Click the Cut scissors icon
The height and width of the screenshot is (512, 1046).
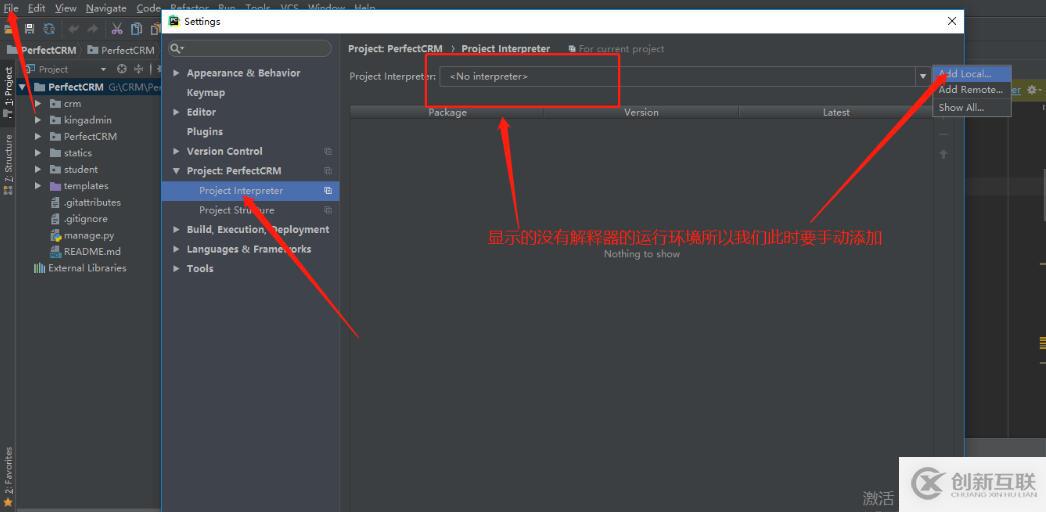pos(117,29)
